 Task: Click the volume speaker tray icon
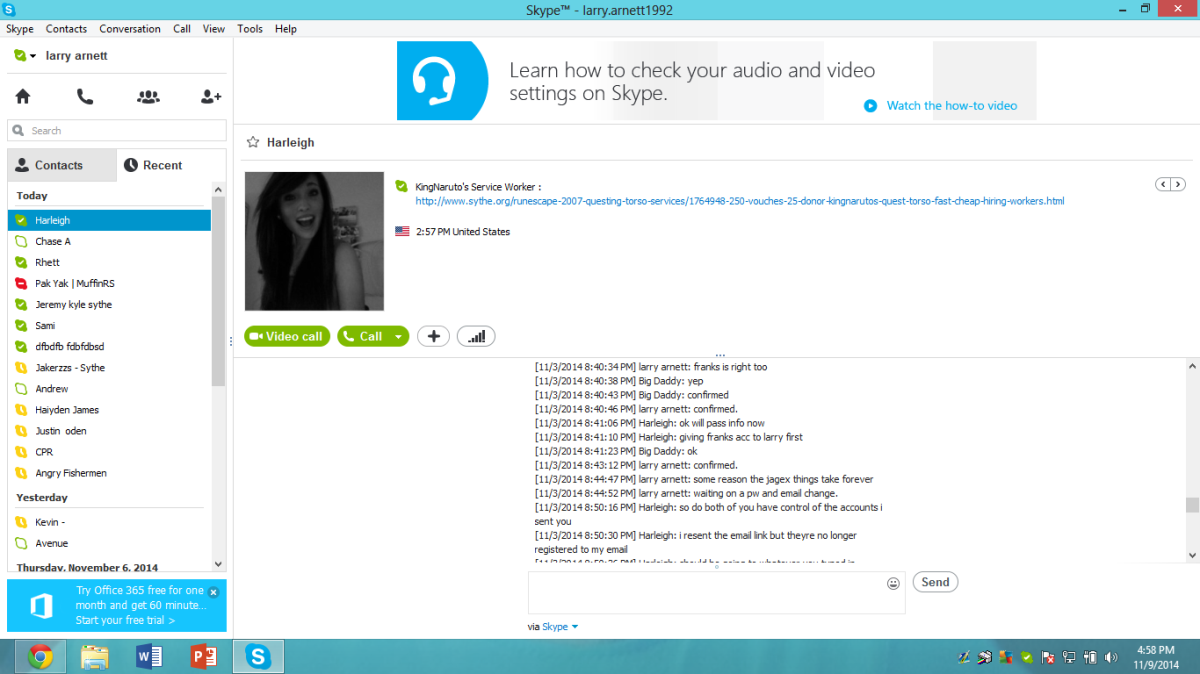pos(1111,657)
